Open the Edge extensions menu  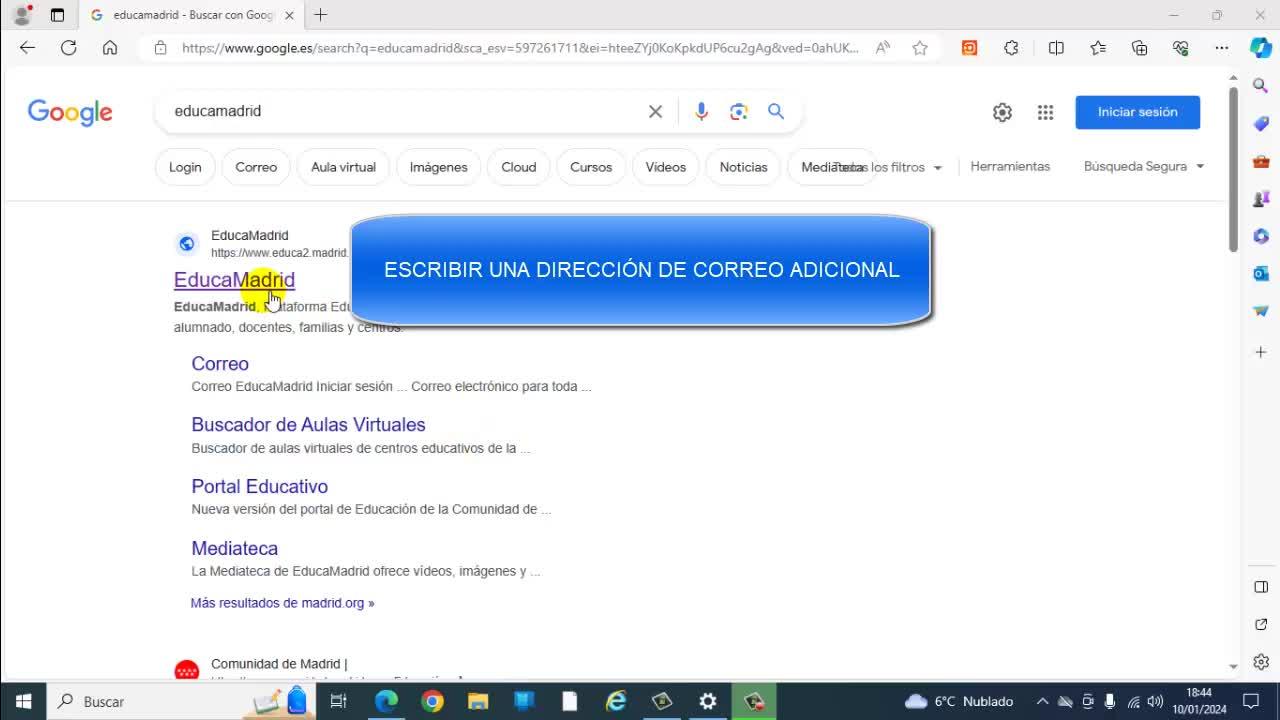click(x=1011, y=47)
